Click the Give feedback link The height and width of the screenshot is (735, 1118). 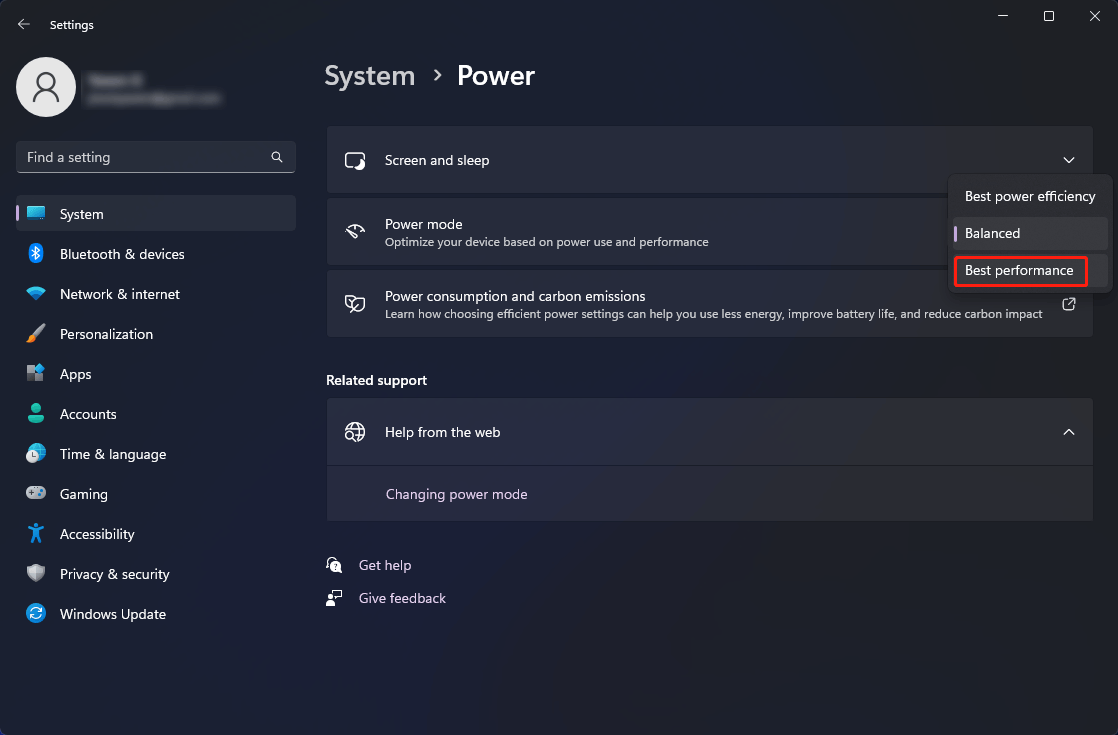point(401,598)
